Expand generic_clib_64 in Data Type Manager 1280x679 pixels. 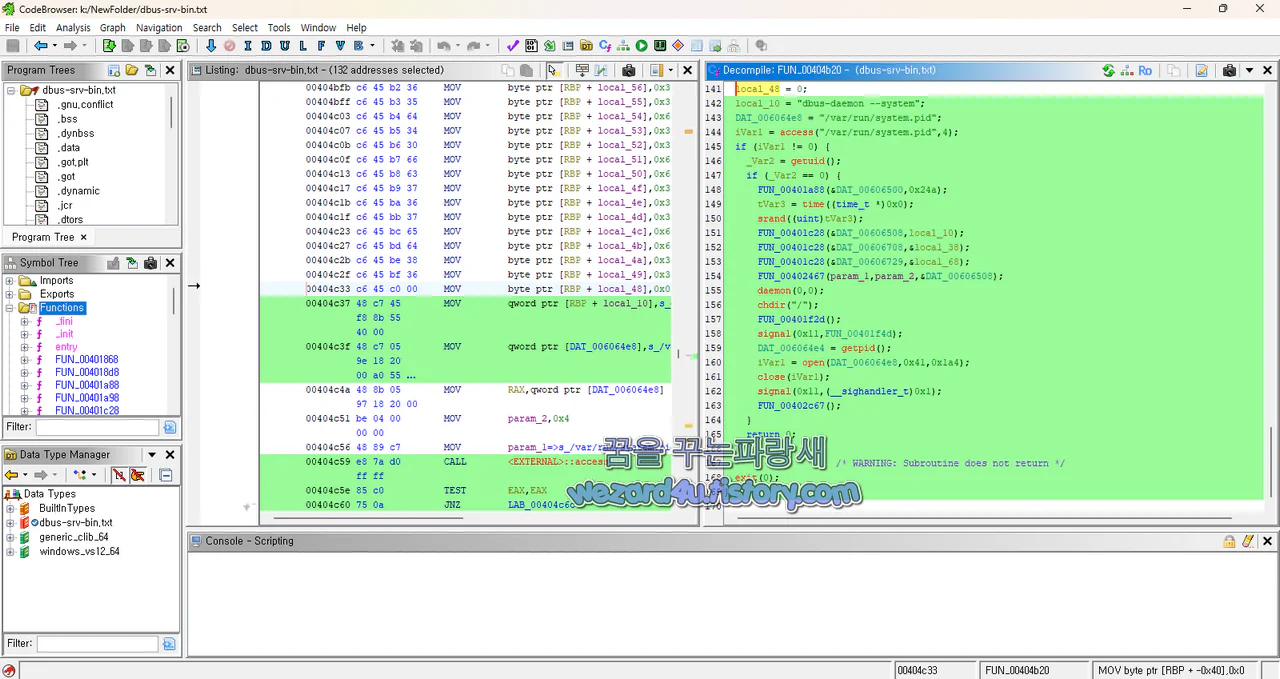[x=10, y=537]
